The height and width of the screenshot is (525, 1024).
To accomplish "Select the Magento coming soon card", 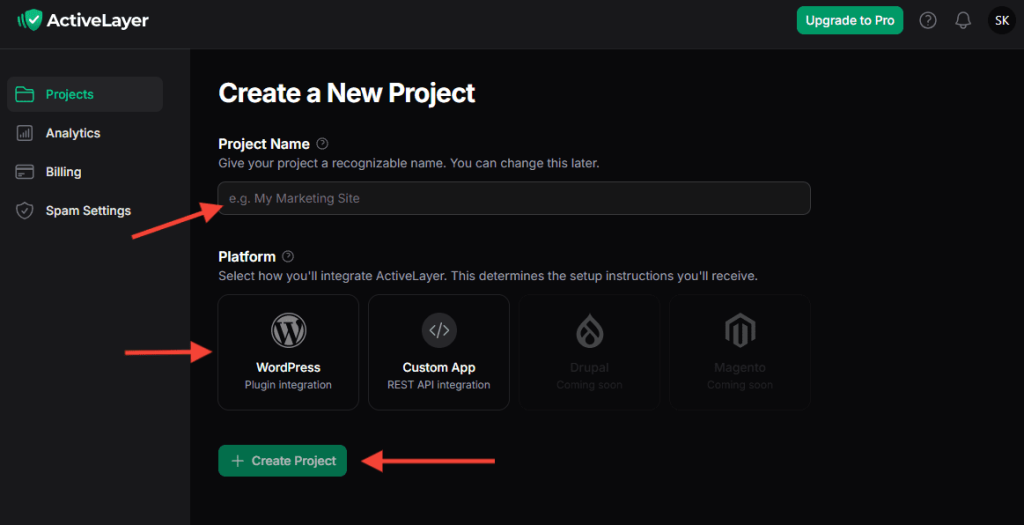I will point(740,353).
